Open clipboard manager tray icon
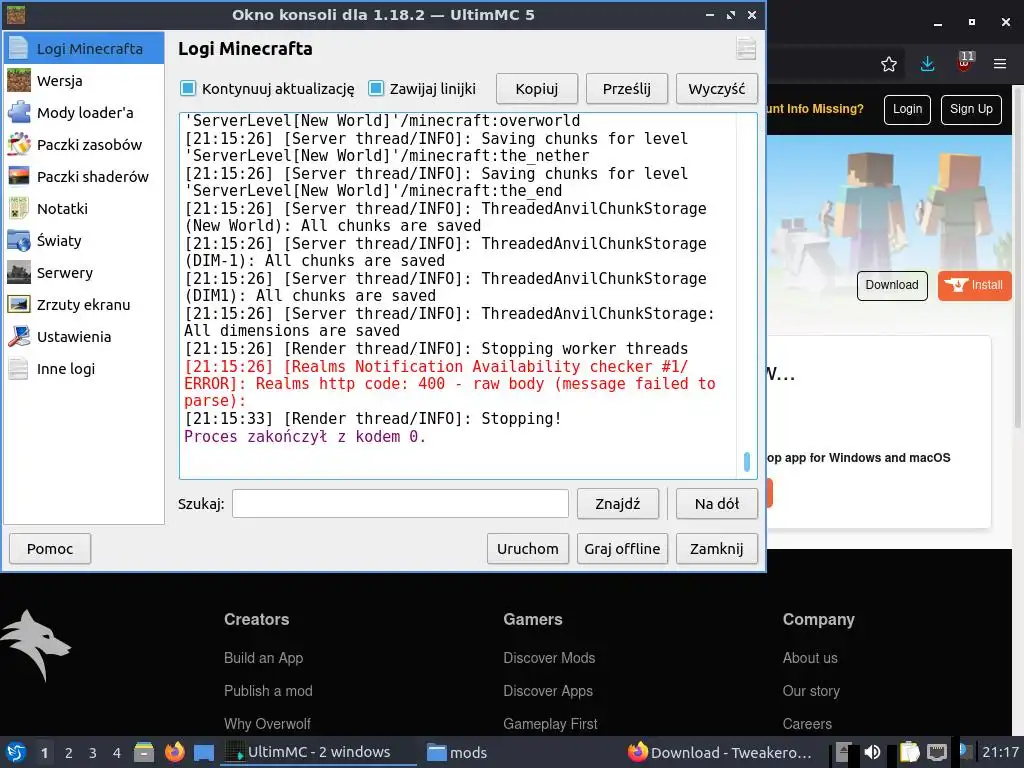This screenshot has height=768, width=1024. pos(909,752)
